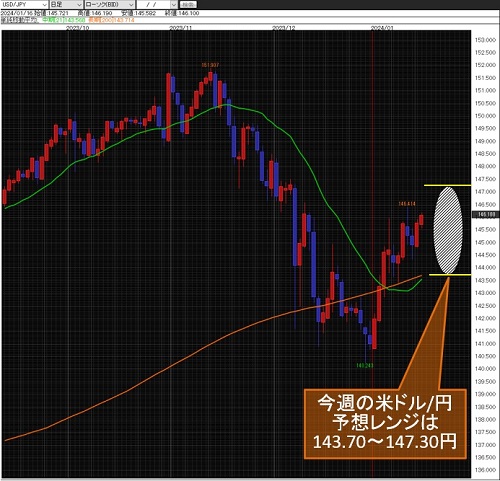
Task: Click the 2023/12 date axis label
Action: click(284, 28)
